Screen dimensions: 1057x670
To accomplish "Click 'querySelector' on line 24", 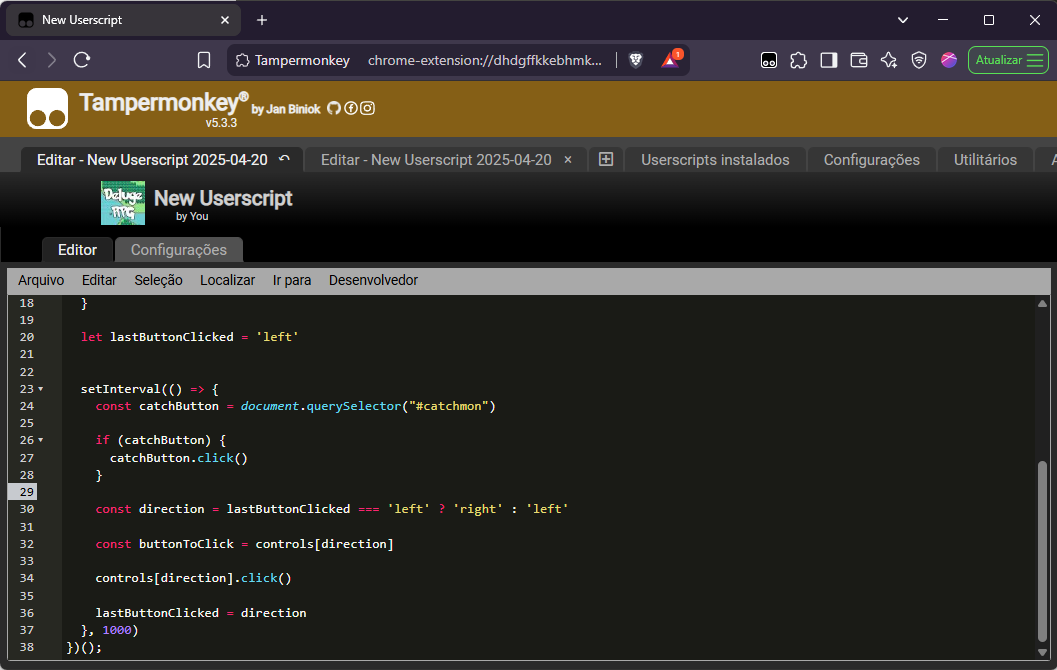I will [354, 406].
